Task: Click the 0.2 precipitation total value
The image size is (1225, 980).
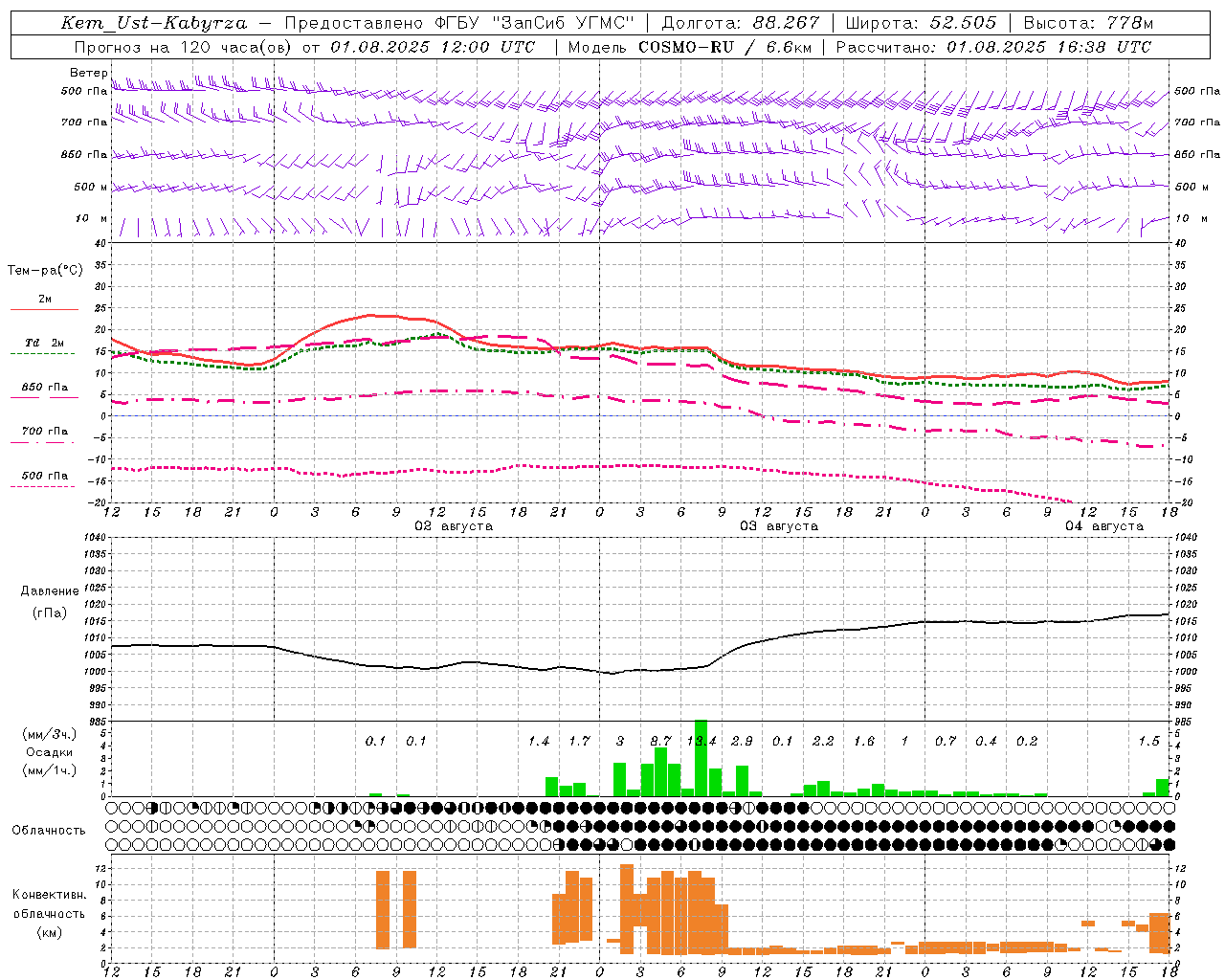Action: pos(1027,742)
